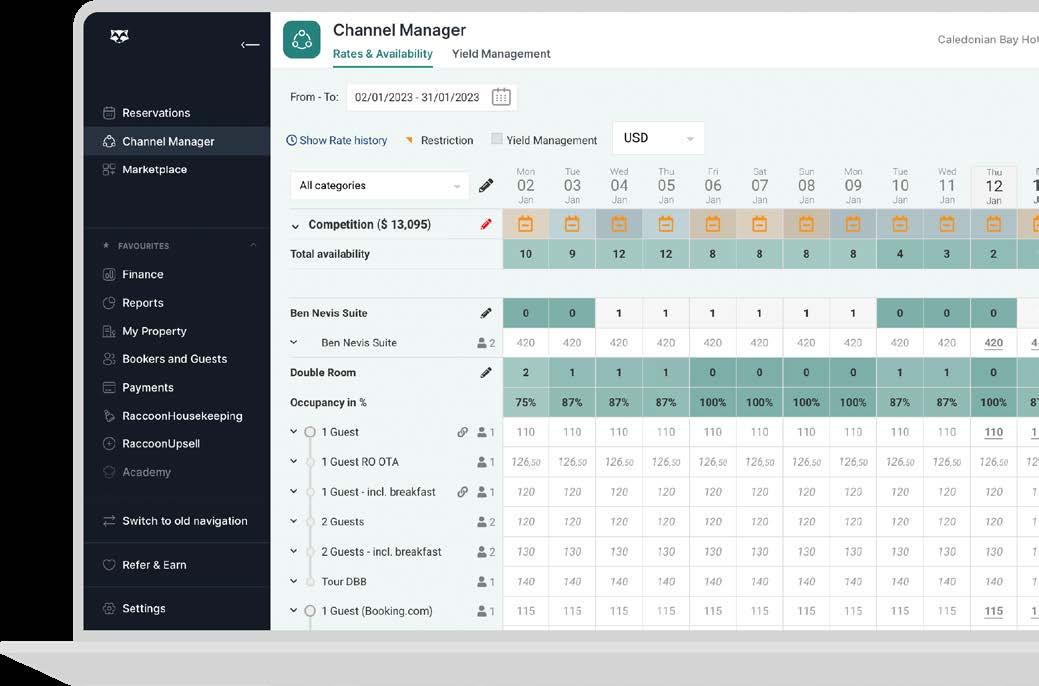The image size is (1039, 686).
Task: Click Competition calendar icon for Tue 10 Jan
Action: coord(900,224)
